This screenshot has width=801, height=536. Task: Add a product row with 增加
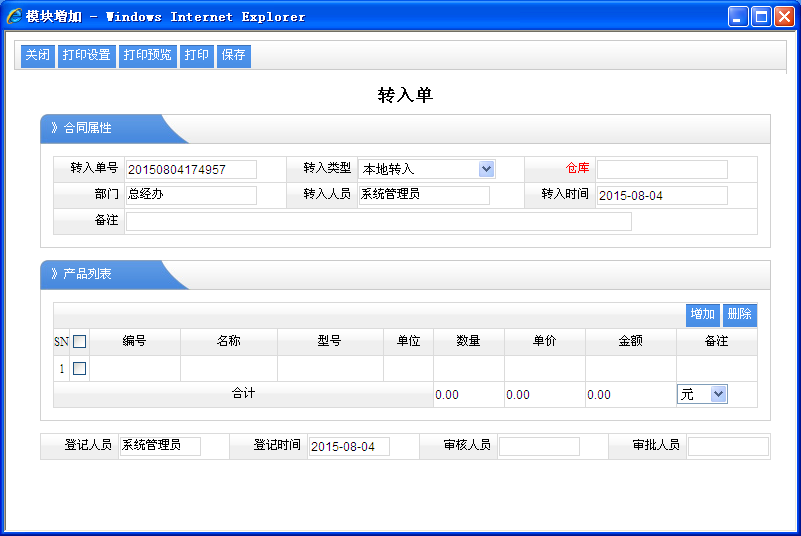pos(702,315)
